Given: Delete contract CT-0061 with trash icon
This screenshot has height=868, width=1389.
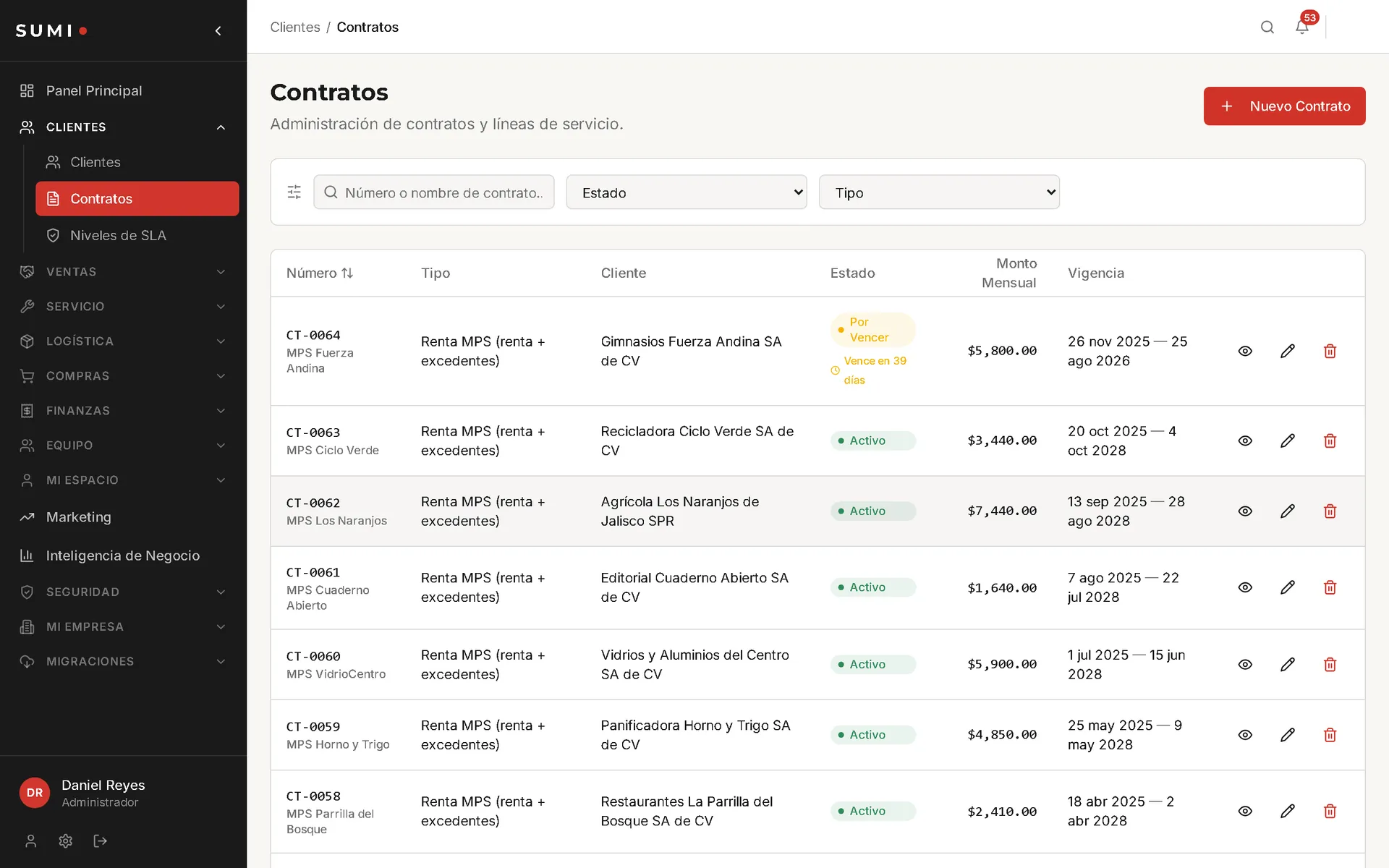Looking at the screenshot, I should coord(1330,588).
